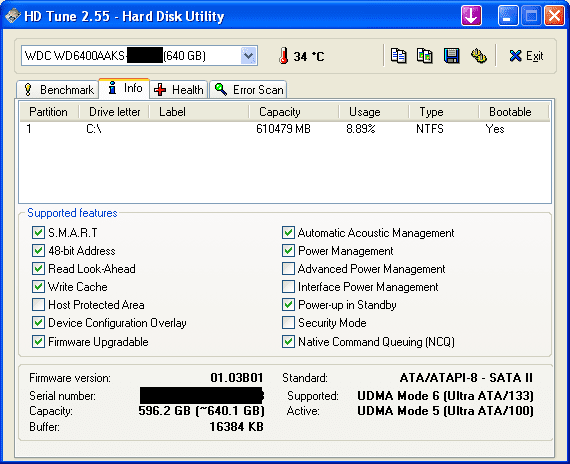Image resolution: width=570 pixels, height=464 pixels.
Task: Click the bootable Yes cell
Action: [x=495, y=129]
